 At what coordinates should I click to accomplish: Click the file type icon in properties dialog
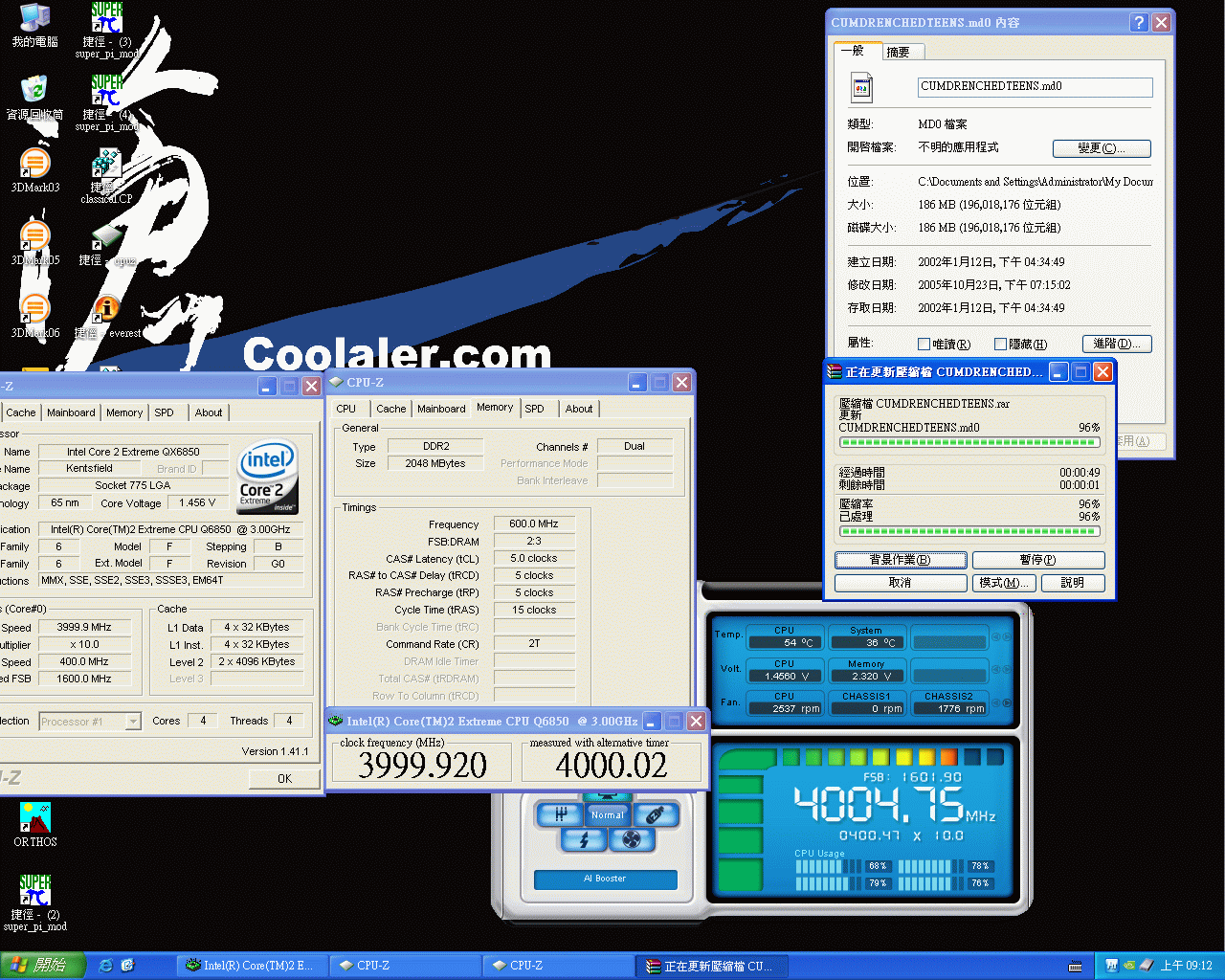861,88
